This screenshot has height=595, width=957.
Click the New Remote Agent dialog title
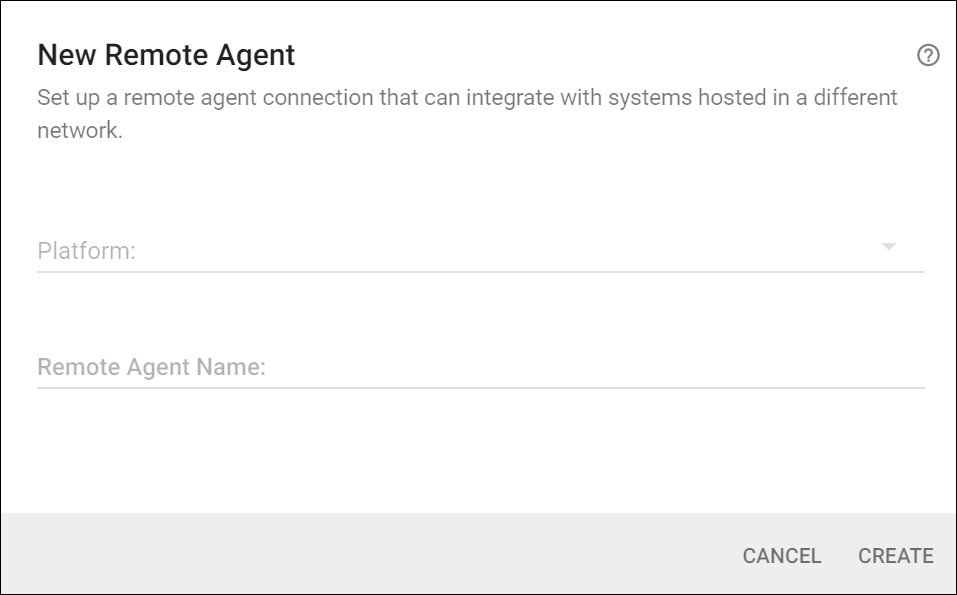click(x=166, y=55)
